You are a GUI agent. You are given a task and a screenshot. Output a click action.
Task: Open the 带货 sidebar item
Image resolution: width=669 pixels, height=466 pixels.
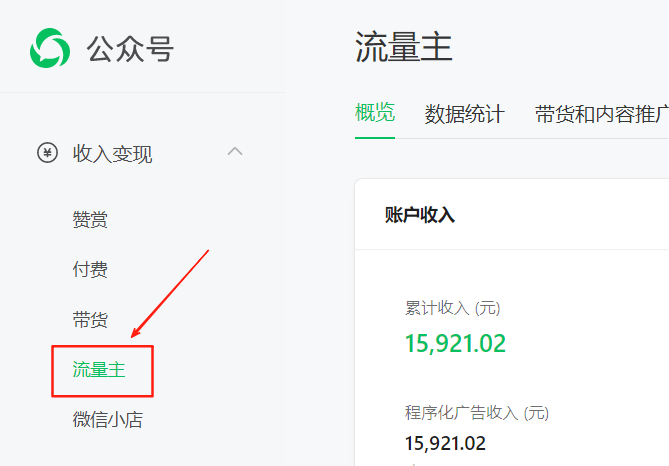tap(90, 320)
